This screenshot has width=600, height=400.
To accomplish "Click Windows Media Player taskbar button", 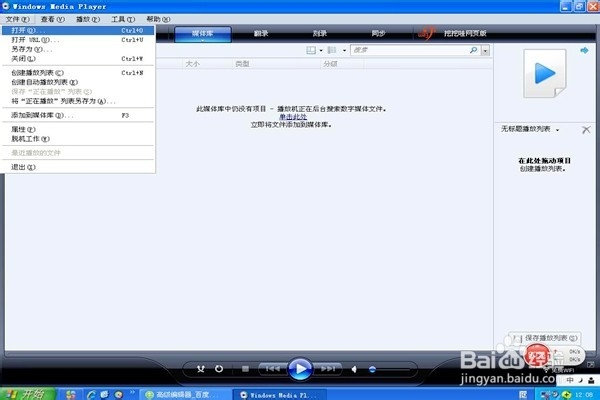I will (279, 395).
